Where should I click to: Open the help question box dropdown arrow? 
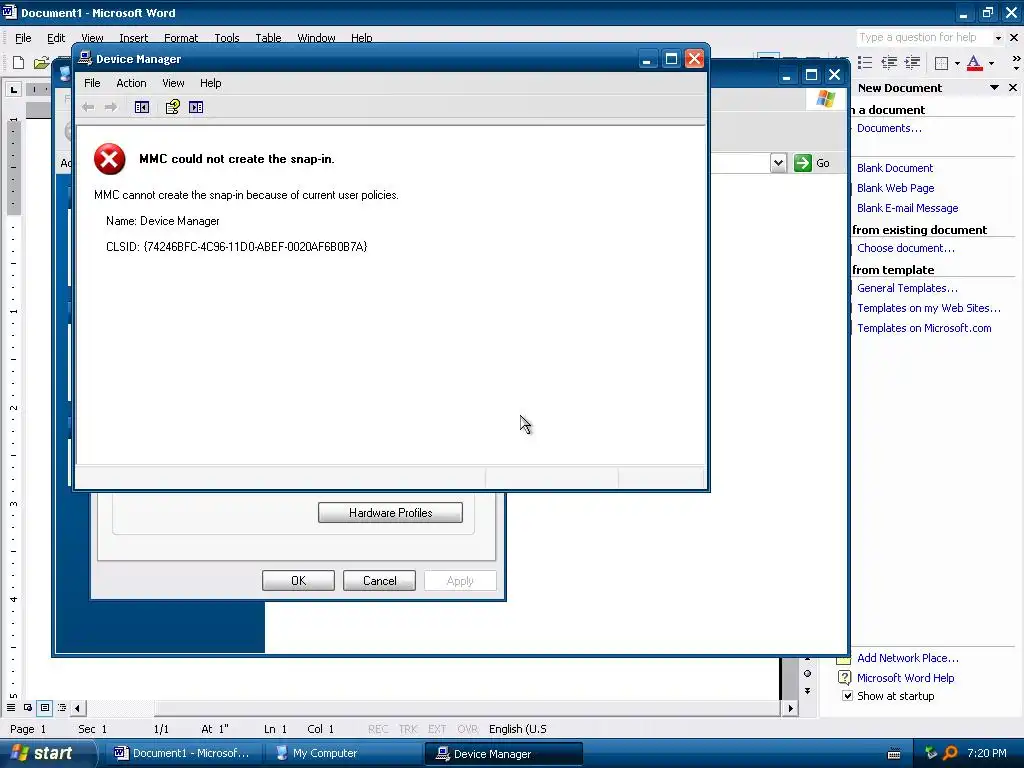(998, 38)
